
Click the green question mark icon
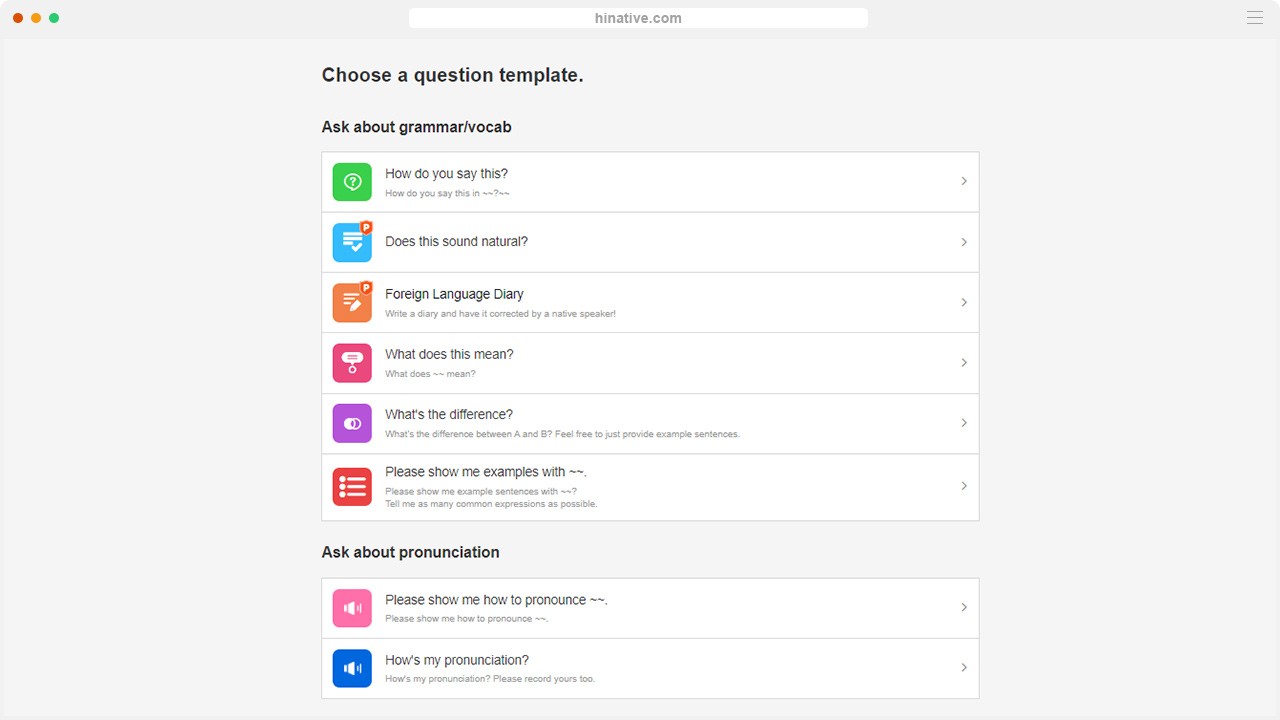(352, 182)
